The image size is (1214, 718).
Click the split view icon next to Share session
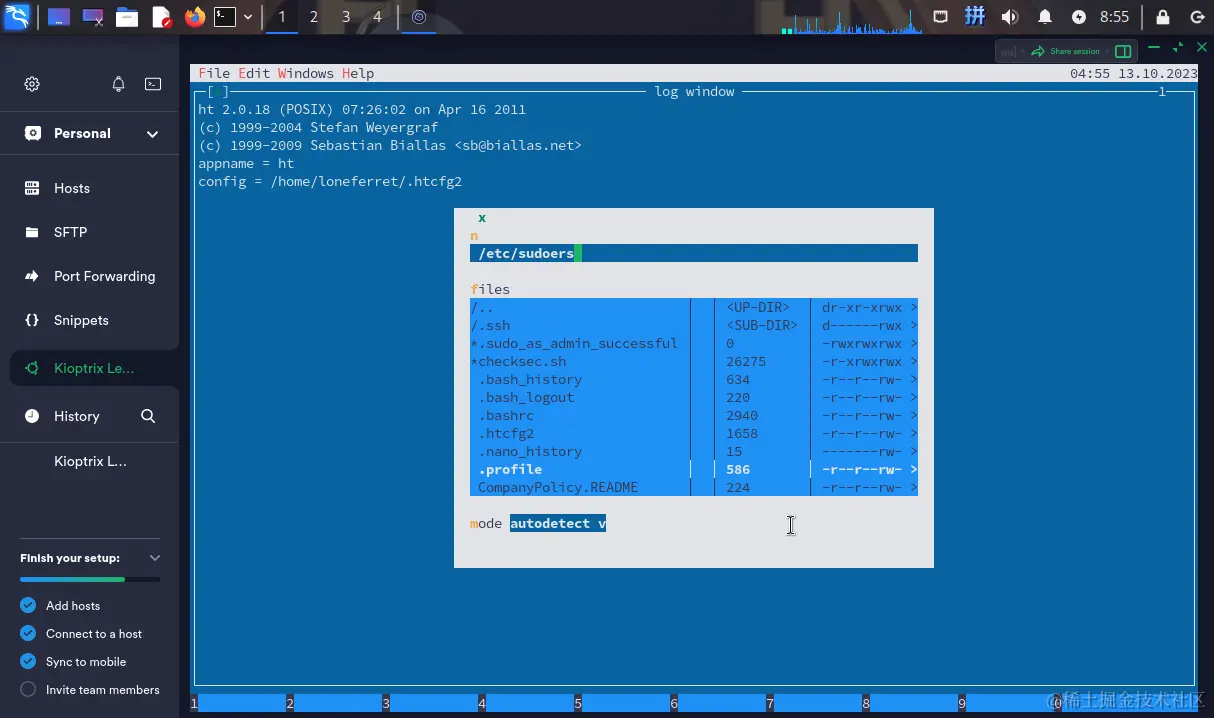(1123, 51)
